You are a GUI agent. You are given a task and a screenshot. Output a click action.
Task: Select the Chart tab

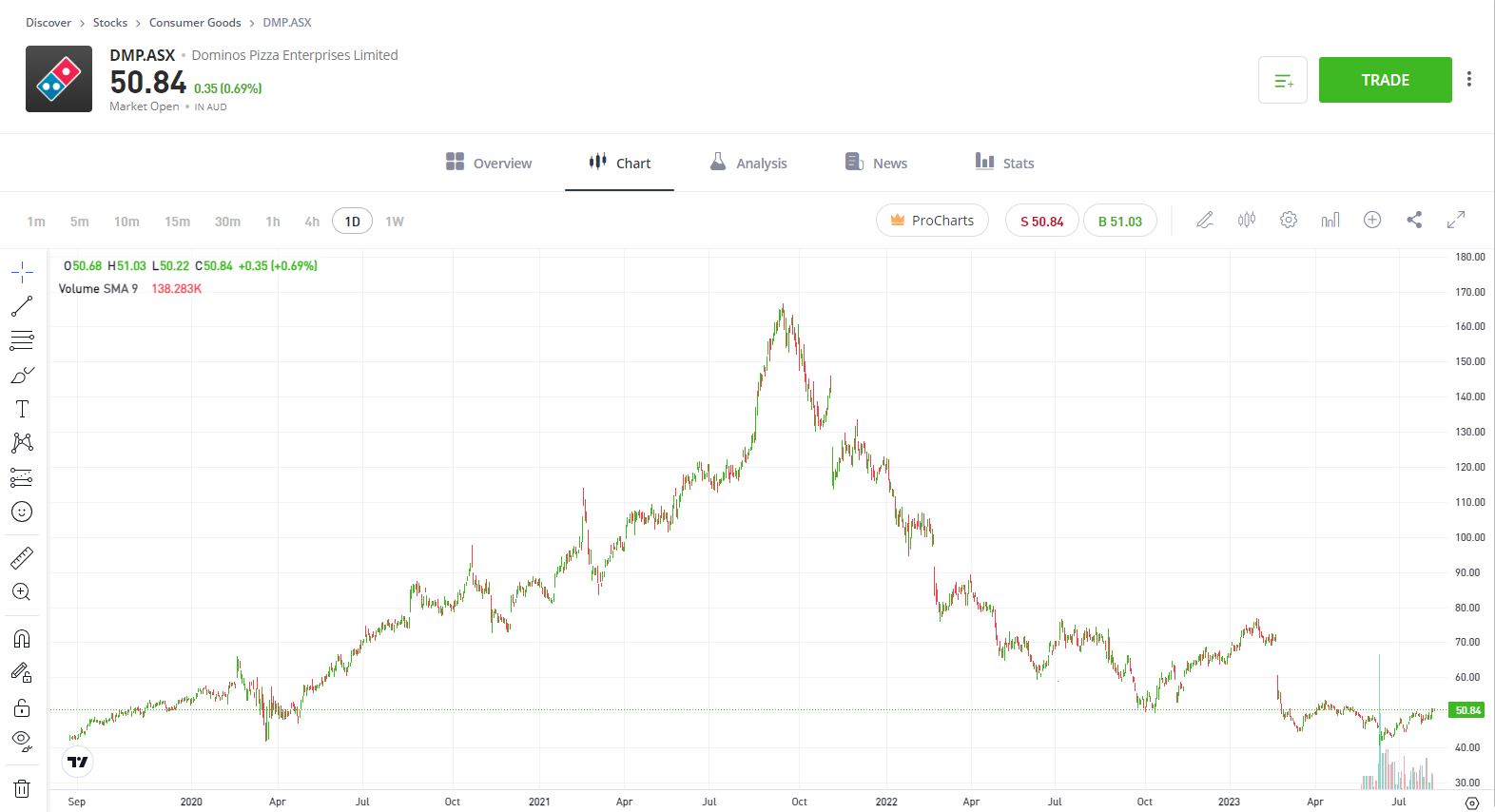(619, 163)
